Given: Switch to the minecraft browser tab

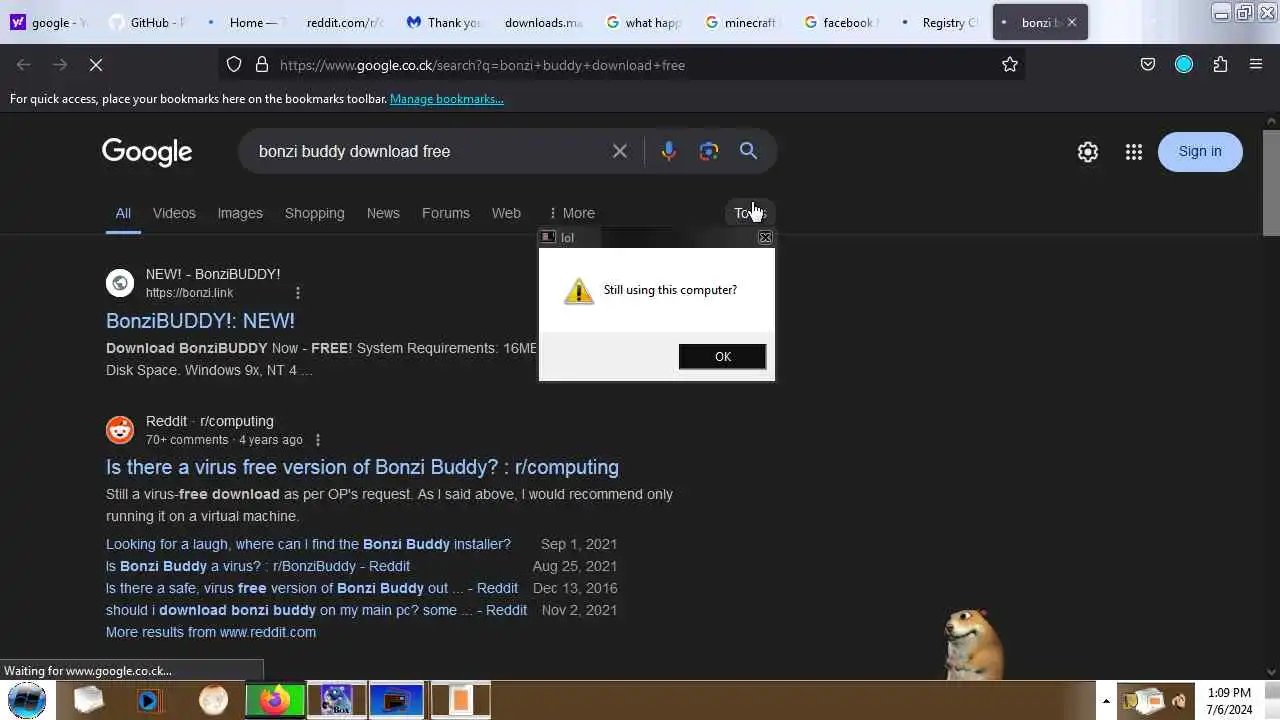Looking at the screenshot, I should click(x=741, y=22).
